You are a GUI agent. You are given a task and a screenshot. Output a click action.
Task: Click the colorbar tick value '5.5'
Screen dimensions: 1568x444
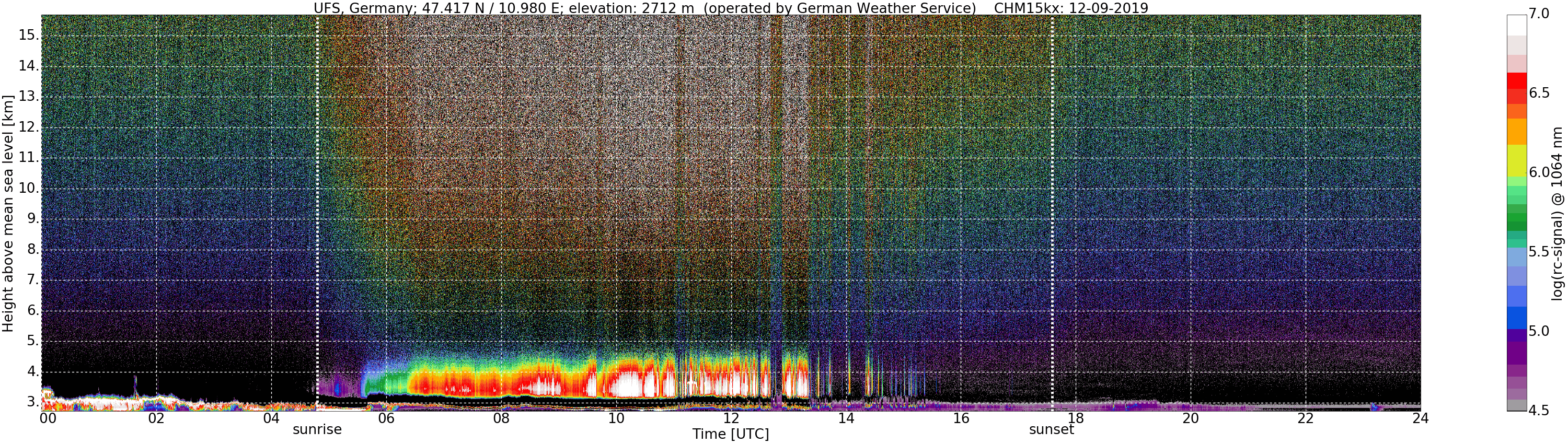coord(1539,252)
